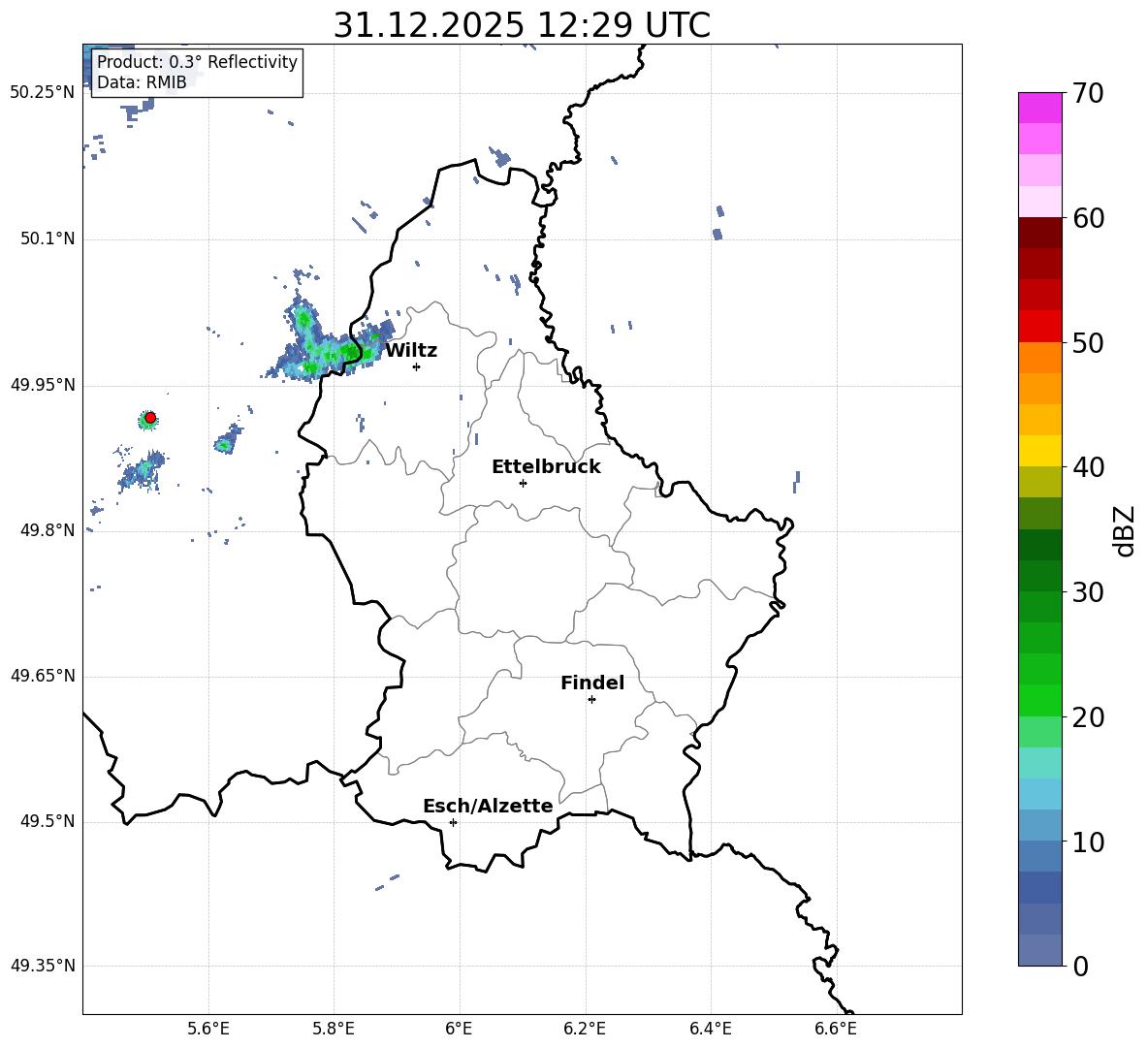Click the 49.5°N latitude label

tap(48, 821)
